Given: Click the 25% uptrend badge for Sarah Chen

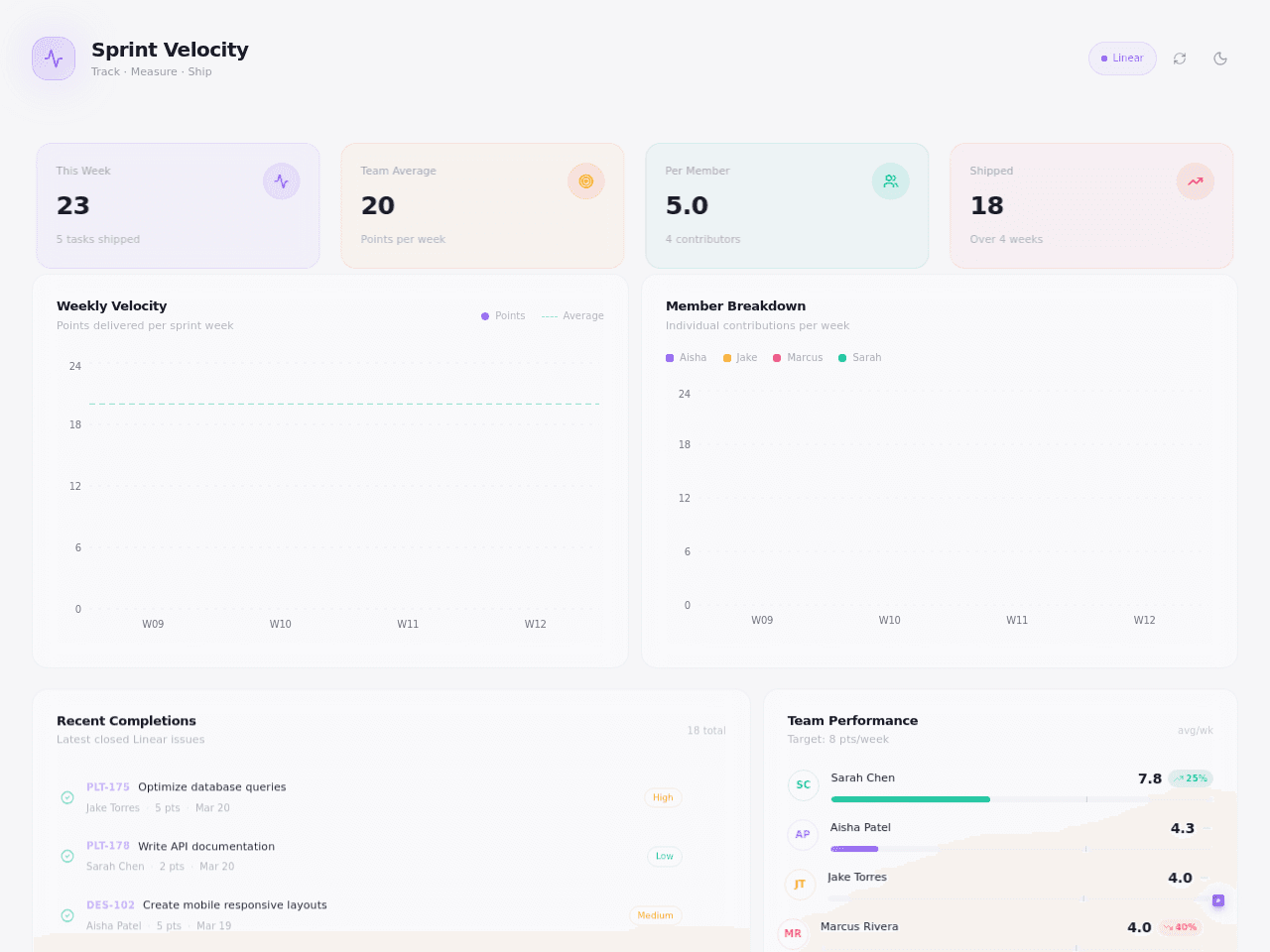Looking at the screenshot, I should (x=1191, y=778).
